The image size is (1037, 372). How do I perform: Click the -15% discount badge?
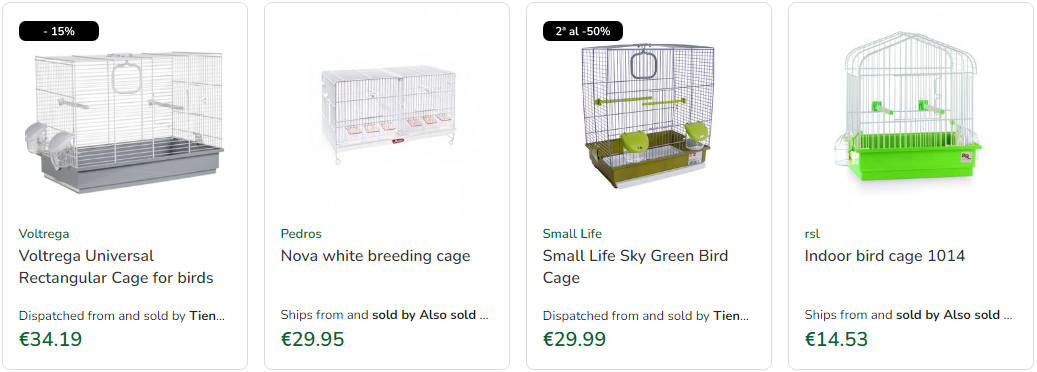[59, 31]
